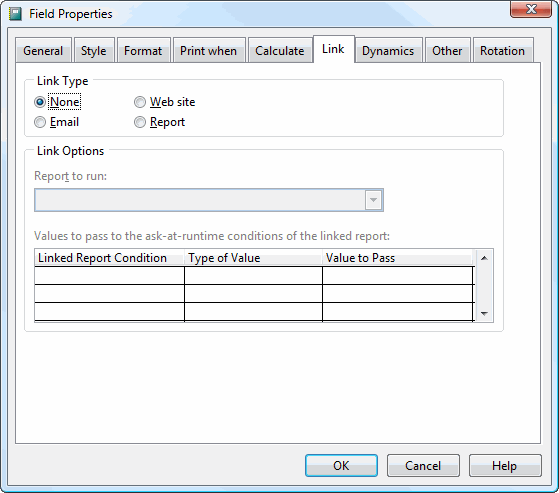Click the Cancel button
Image resolution: width=559 pixels, height=493 pixels.
pyautogui.click(x=423, y=466)
